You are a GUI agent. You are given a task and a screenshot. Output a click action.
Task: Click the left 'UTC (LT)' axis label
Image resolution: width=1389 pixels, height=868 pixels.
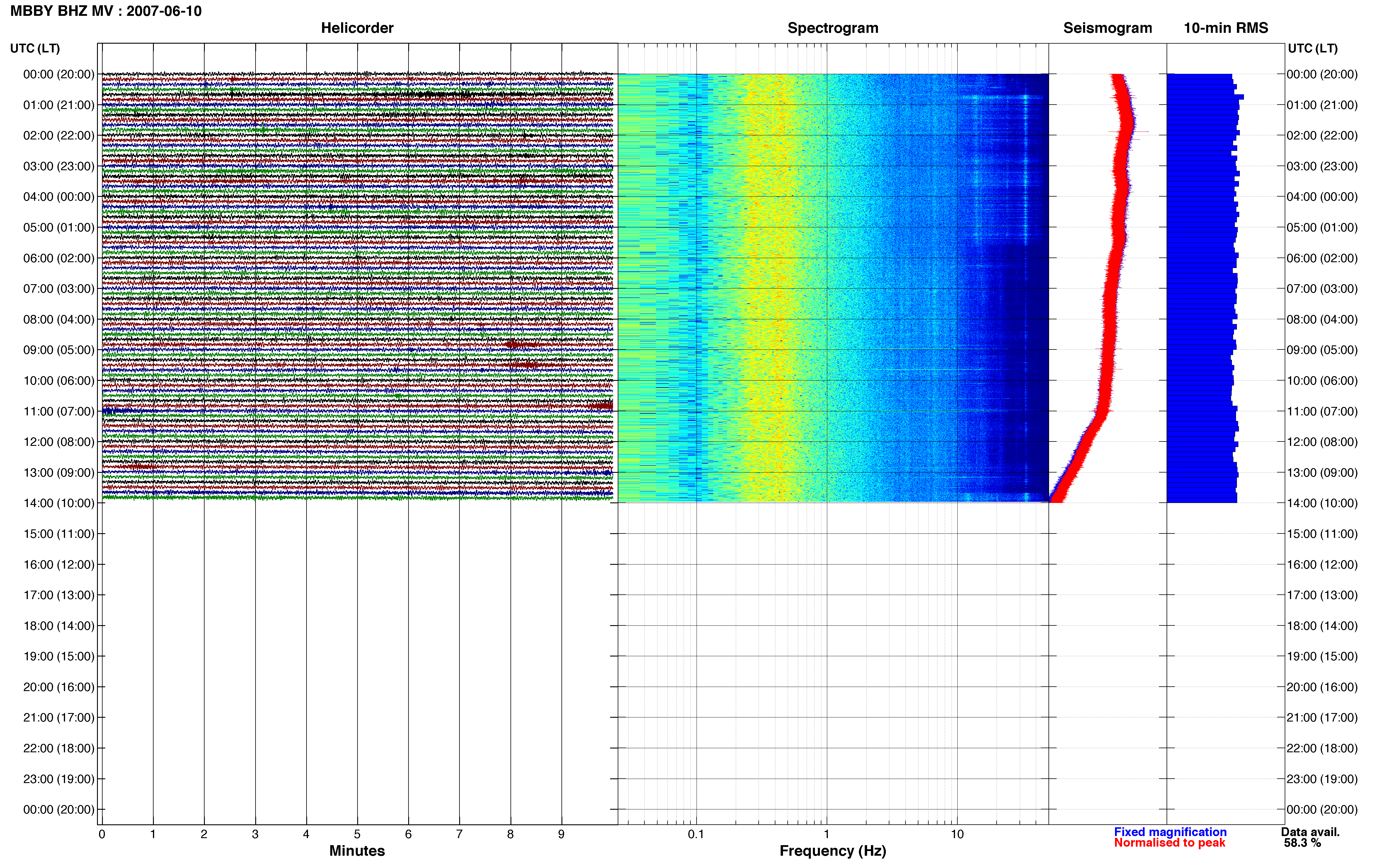(35, 48)
